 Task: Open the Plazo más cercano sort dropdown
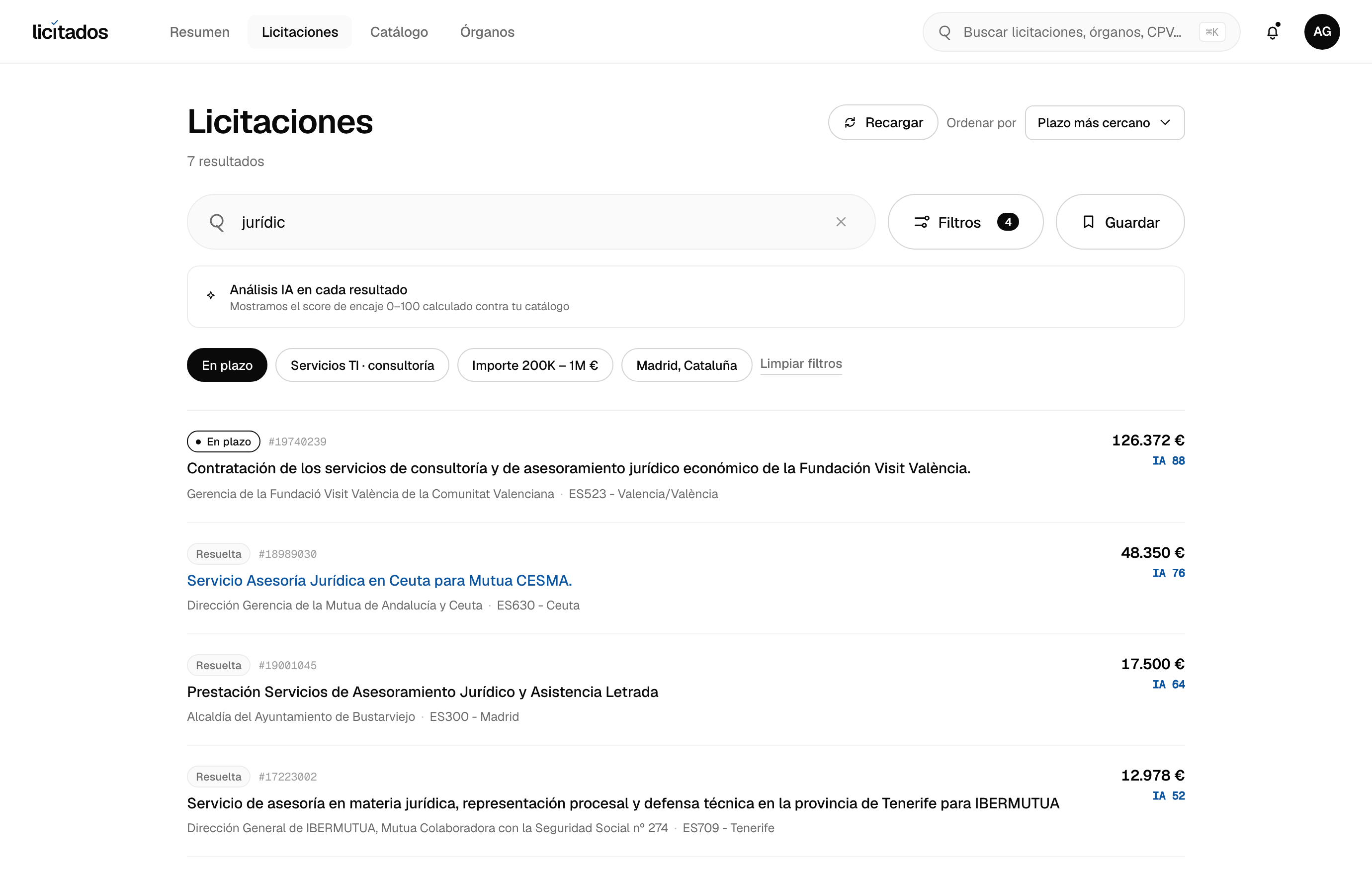pyautogui.click(x=1104, y=122)
